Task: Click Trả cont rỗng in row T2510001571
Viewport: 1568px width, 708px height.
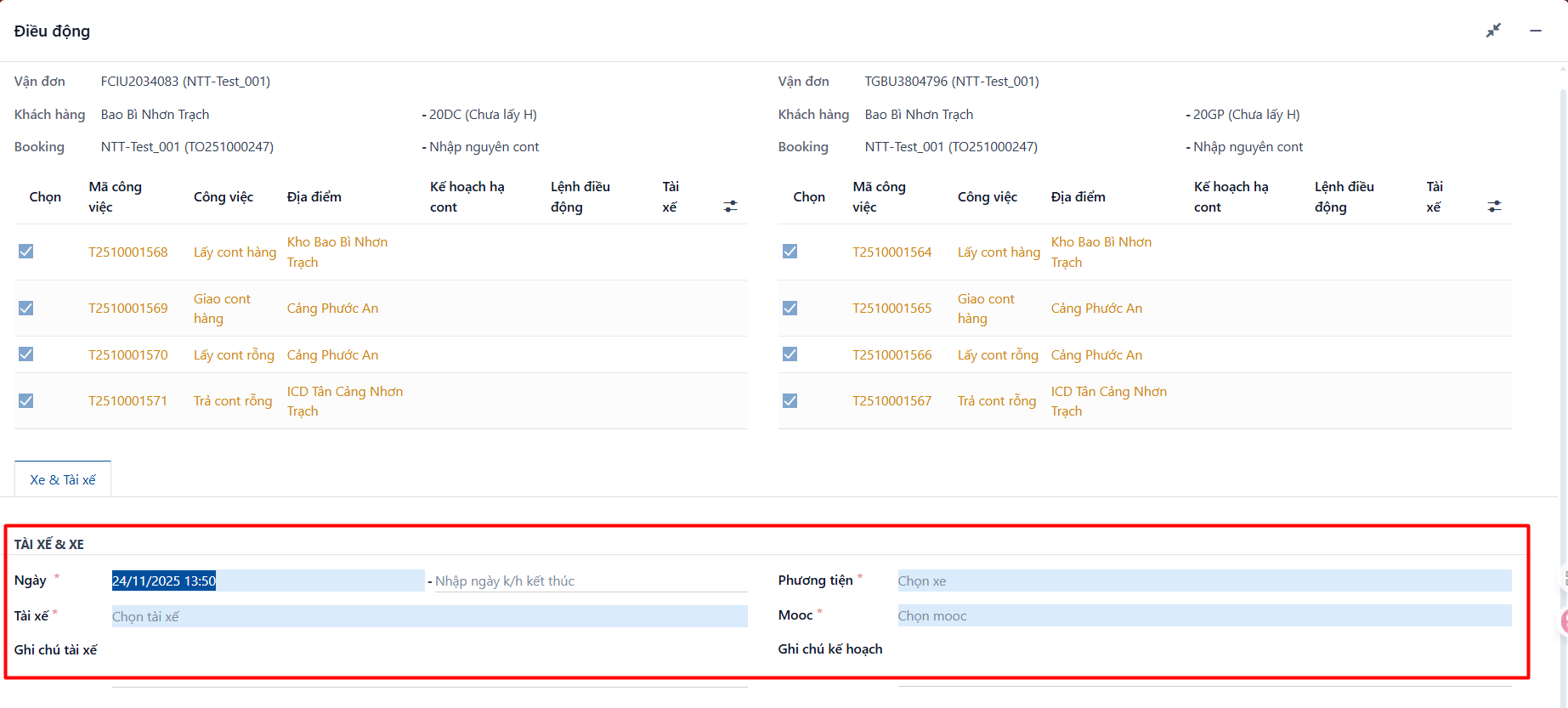Action: [233, 401]
